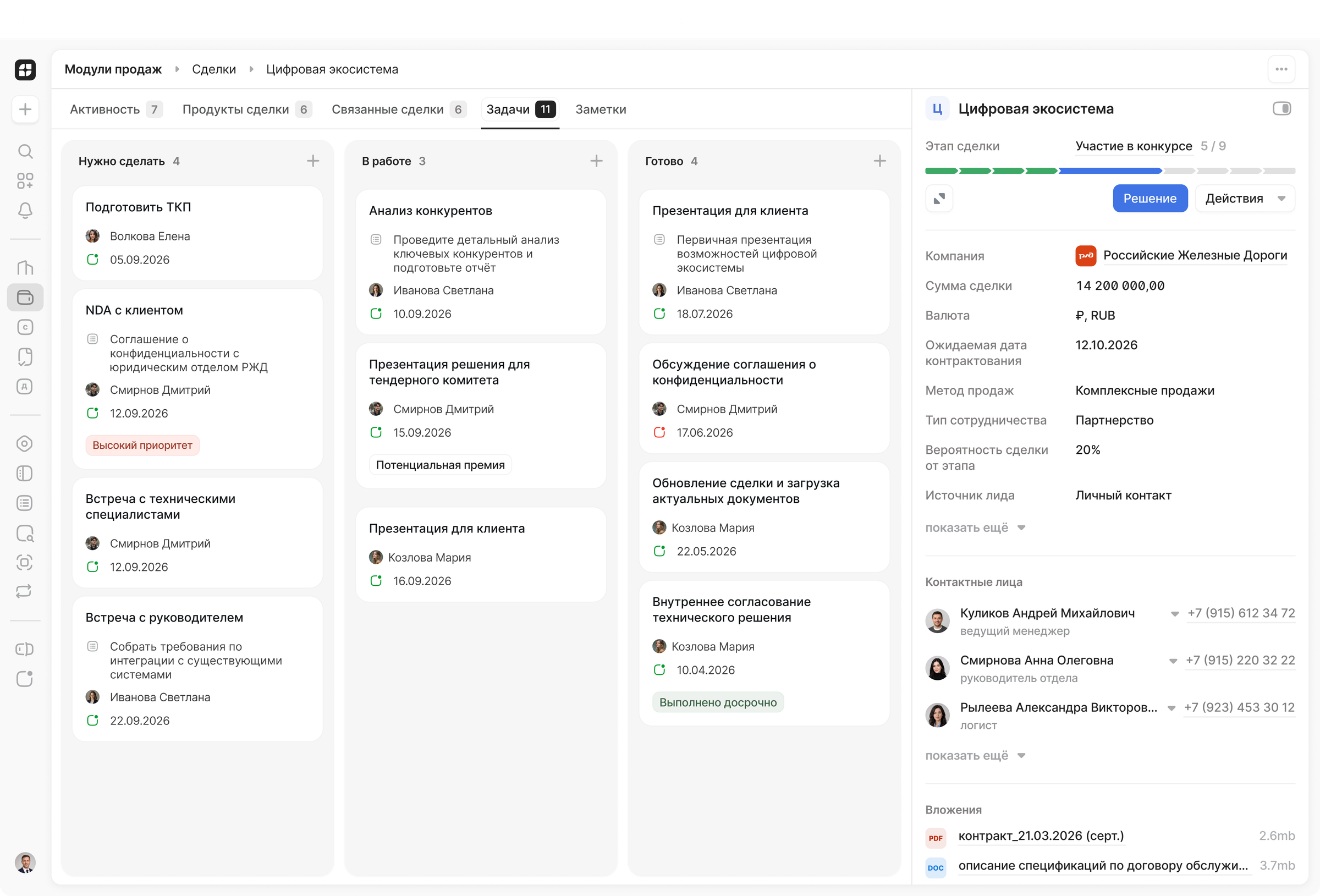Open dropdown arrow next to Смирнова Анна Олеговна
1320x896 pixels.
pos(1173,661)
